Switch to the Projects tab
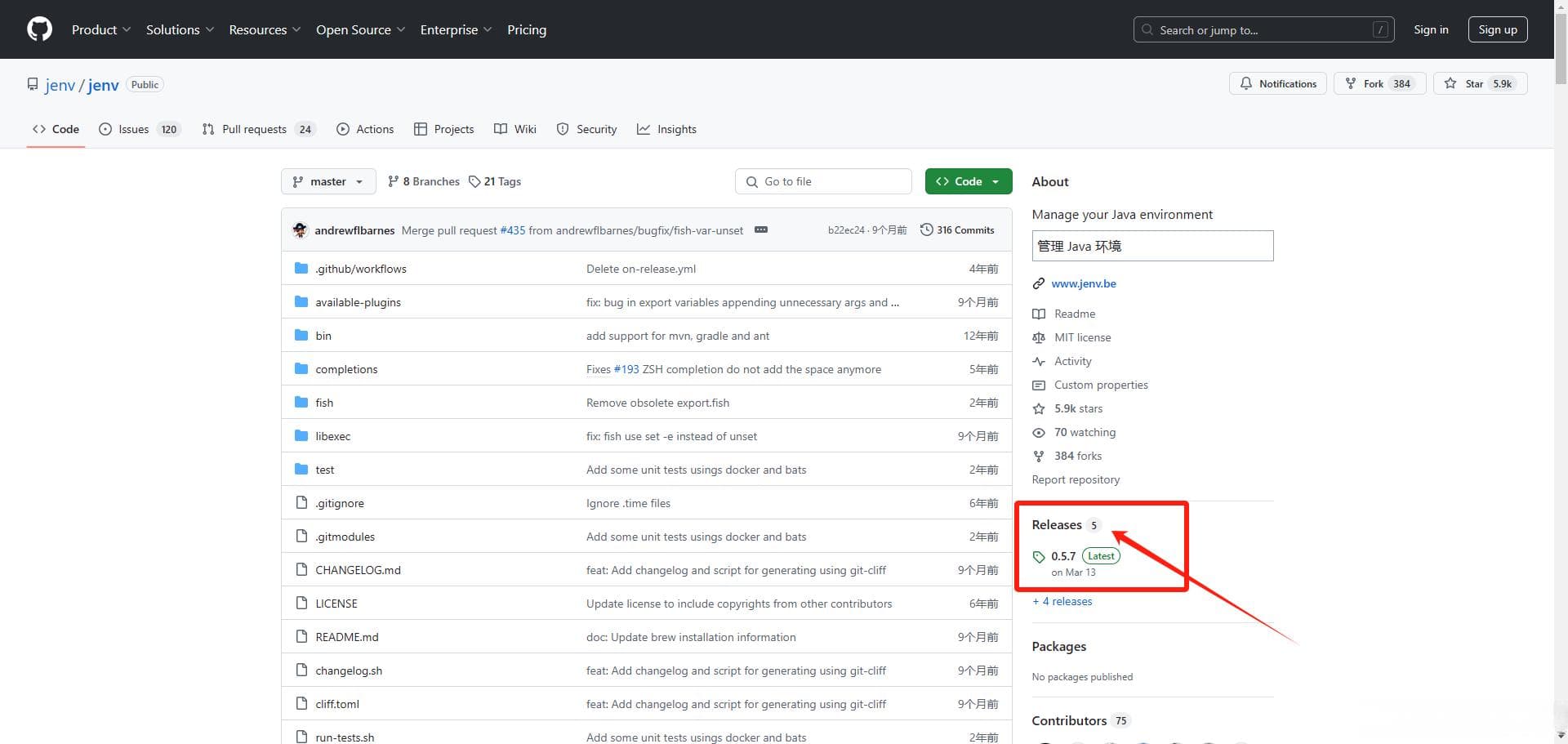Viewport: 1568px width, 744px height. tap(443, 129)
